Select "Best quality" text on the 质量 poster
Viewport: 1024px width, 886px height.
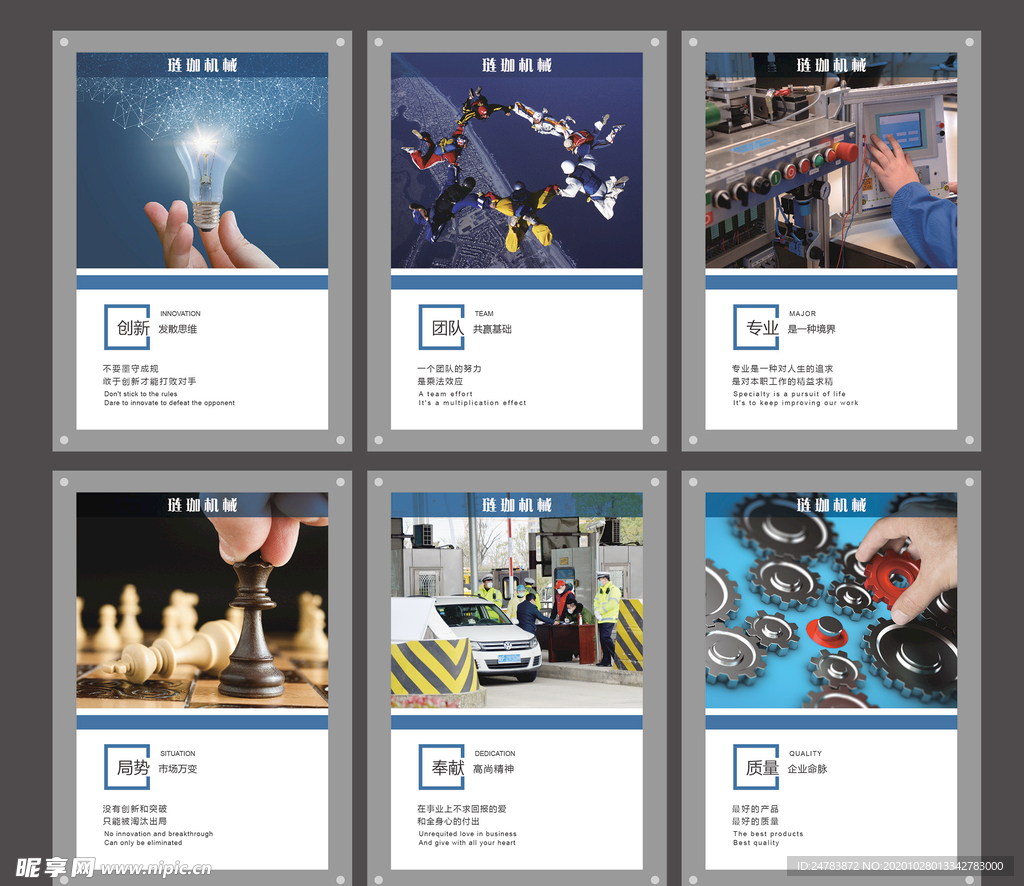[x=756, y=843]
